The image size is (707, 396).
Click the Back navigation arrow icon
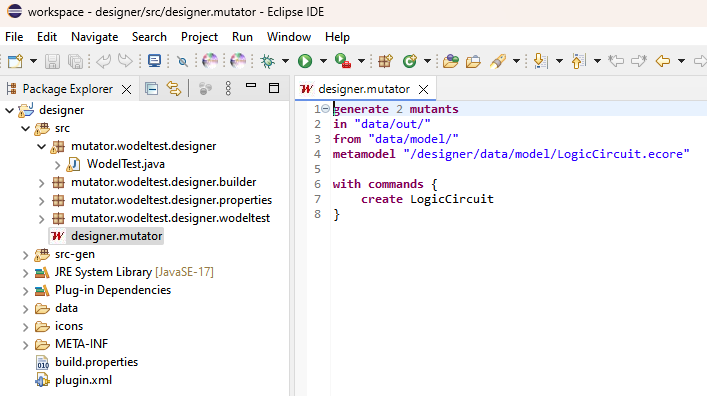pyautogui.click(x=663, y=61)
